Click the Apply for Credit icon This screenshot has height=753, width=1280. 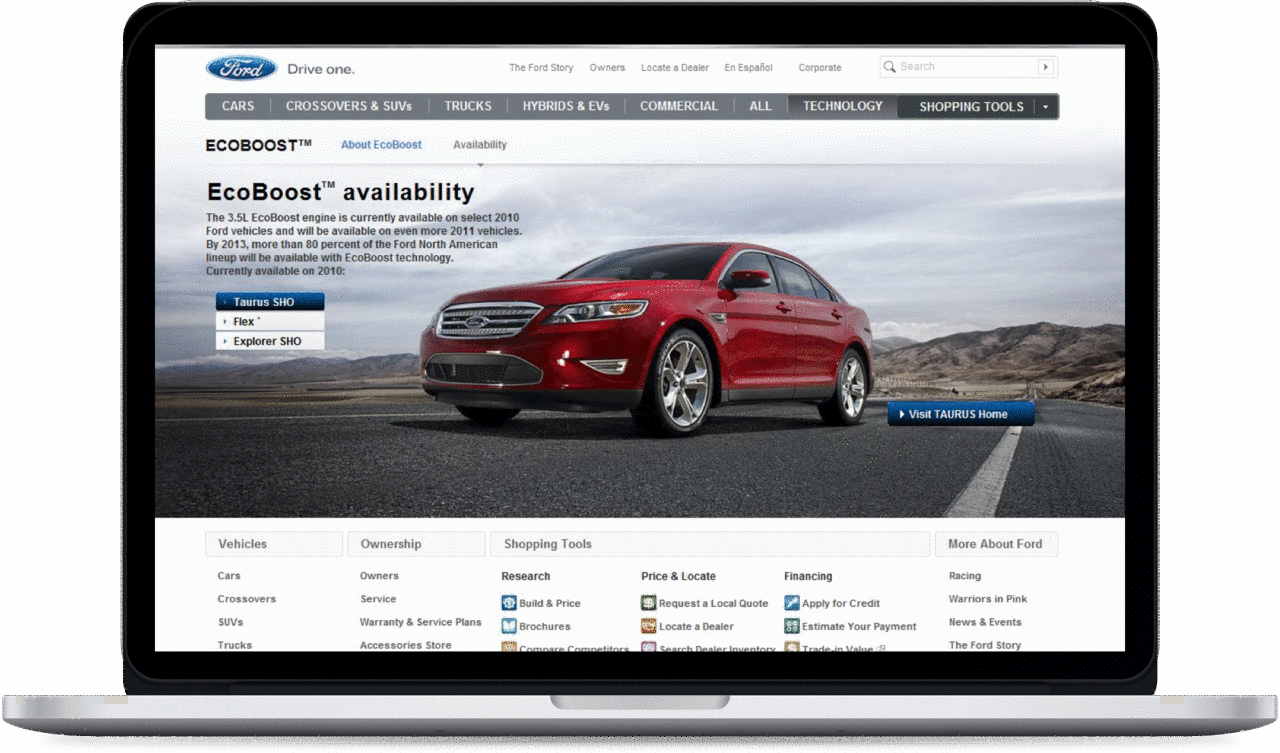point(791,603)
